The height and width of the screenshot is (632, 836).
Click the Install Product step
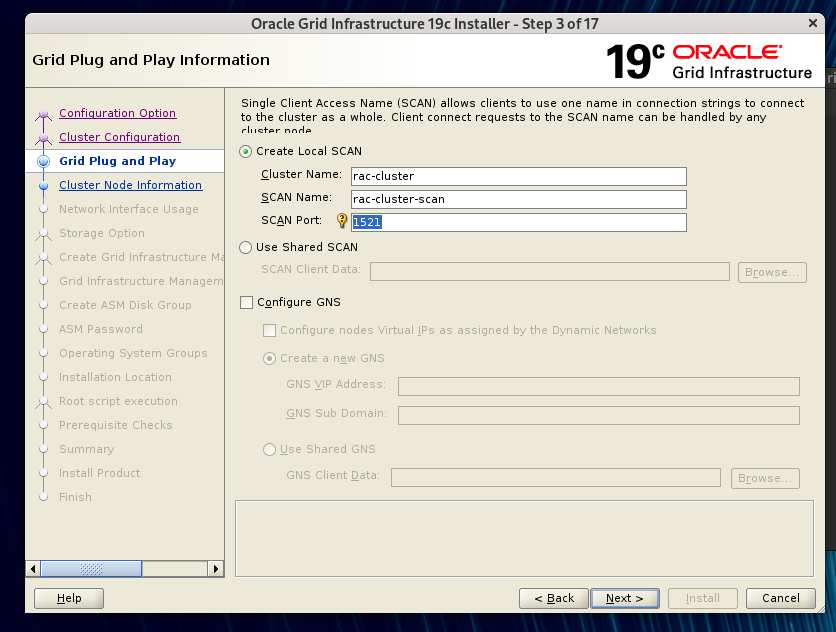[100, 473]
